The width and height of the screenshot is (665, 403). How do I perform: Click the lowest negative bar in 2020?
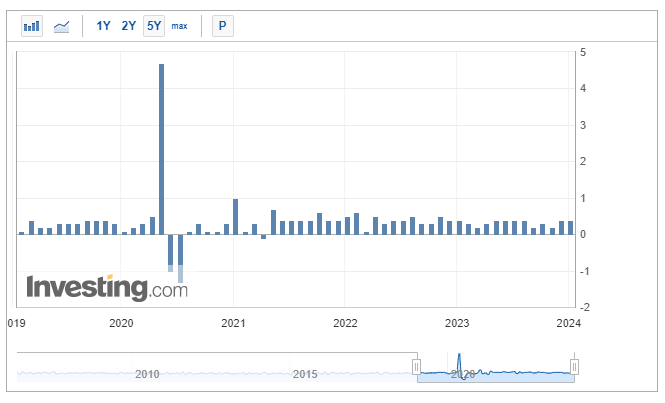(180, 258)
